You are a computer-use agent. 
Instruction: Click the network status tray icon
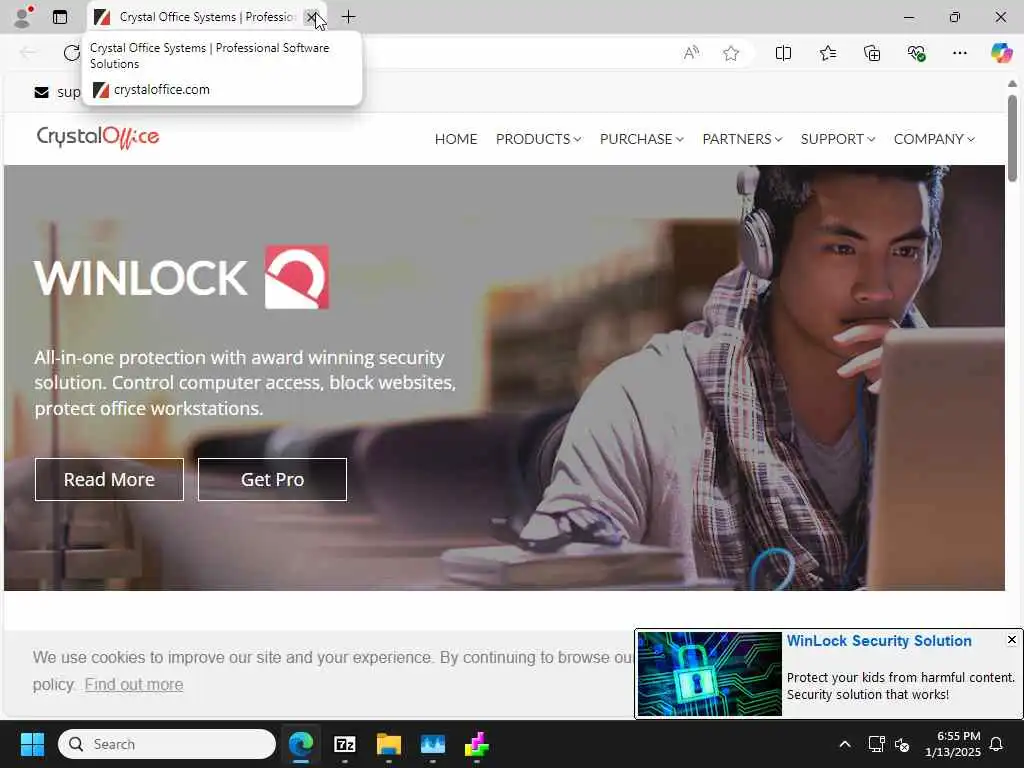tap(876, 744)
